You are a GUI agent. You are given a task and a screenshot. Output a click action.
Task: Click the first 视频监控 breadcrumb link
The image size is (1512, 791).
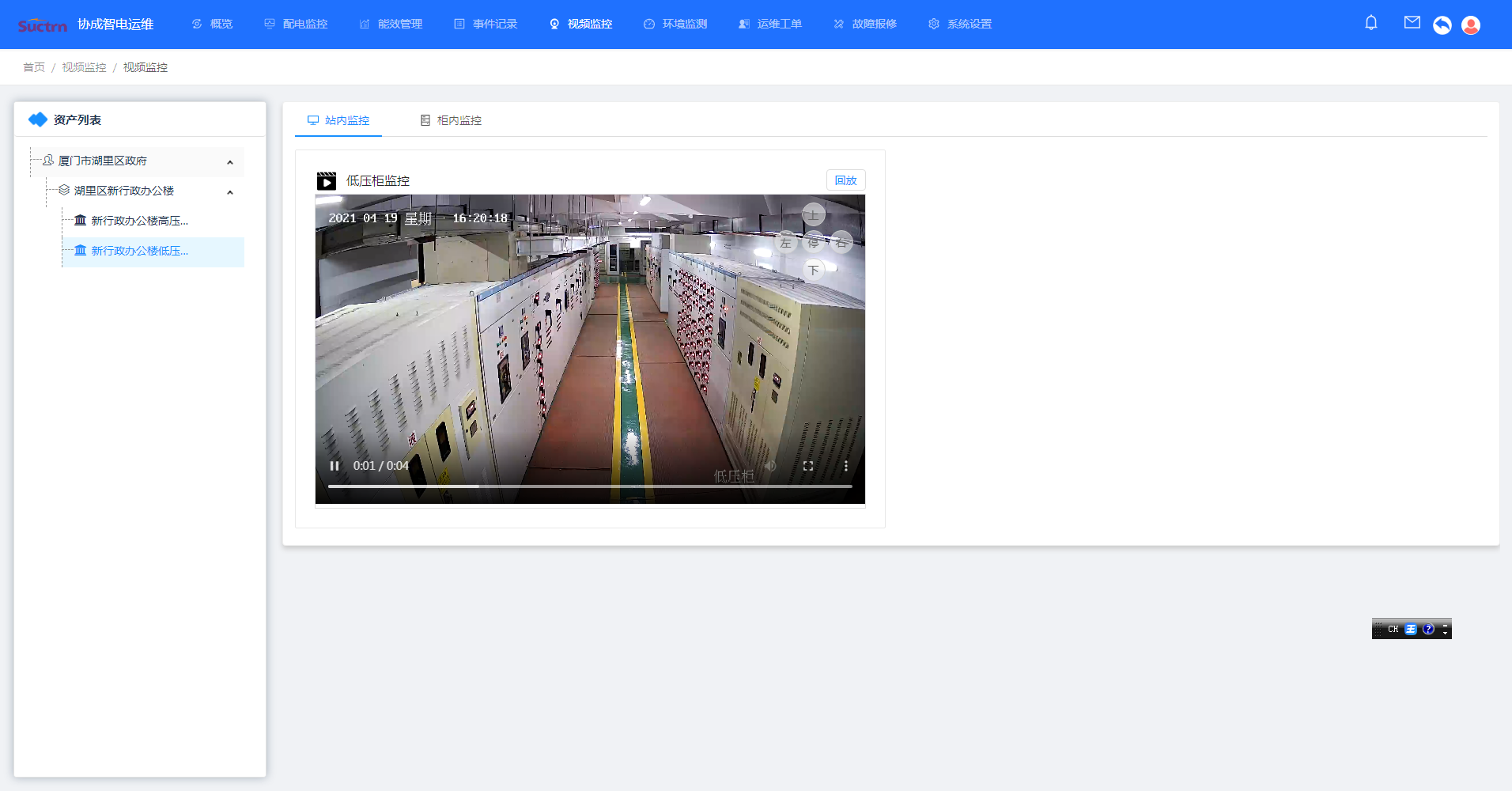pos(84,67)
